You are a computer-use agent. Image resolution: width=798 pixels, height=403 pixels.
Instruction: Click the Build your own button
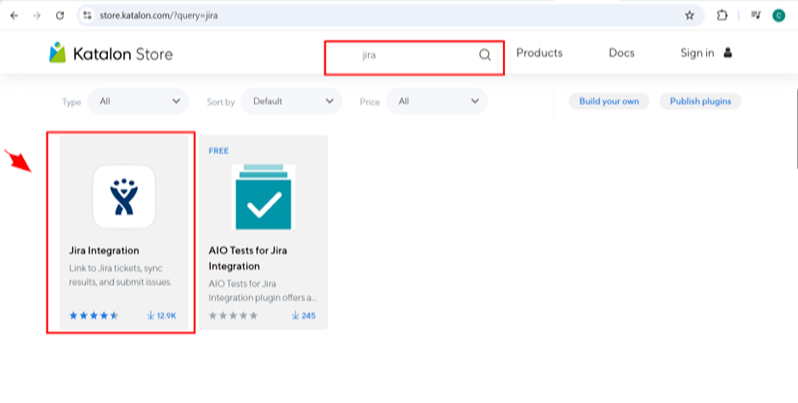[x=609, y=101]
